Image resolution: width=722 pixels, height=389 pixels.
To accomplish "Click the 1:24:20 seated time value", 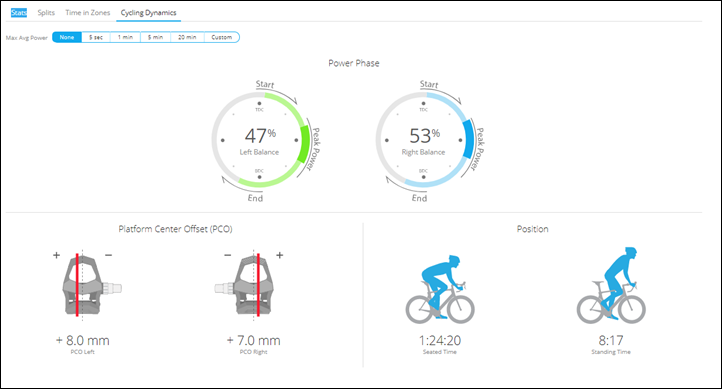I will coord(440,340).
